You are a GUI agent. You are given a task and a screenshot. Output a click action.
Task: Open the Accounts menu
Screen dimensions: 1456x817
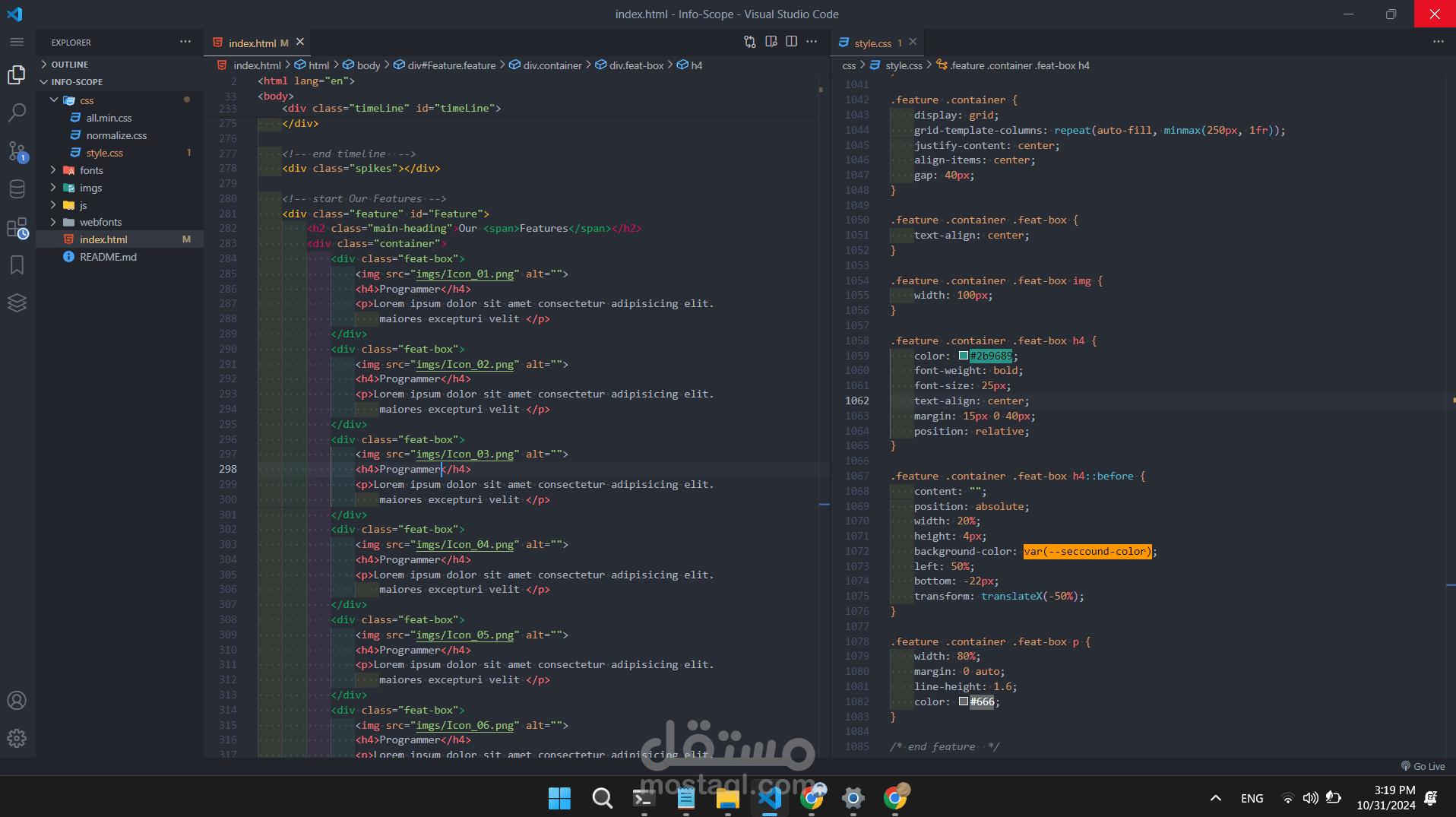point(17,700)
